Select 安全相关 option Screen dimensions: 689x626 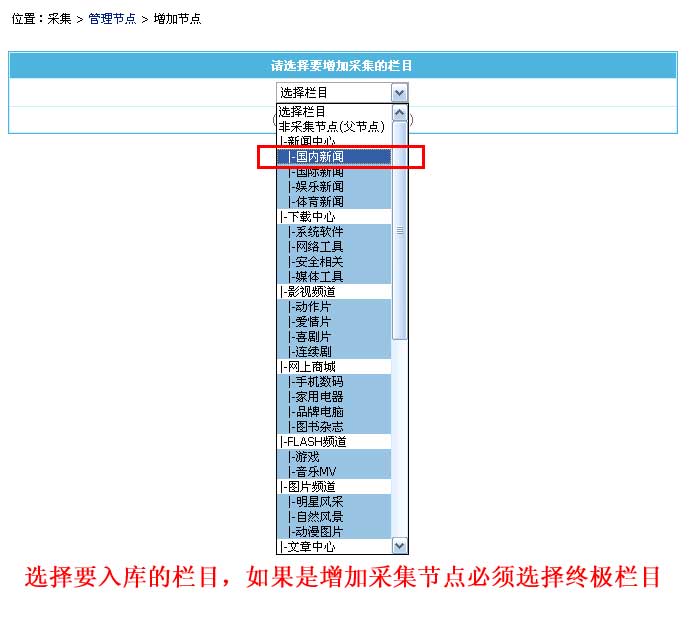click(316, 262)
